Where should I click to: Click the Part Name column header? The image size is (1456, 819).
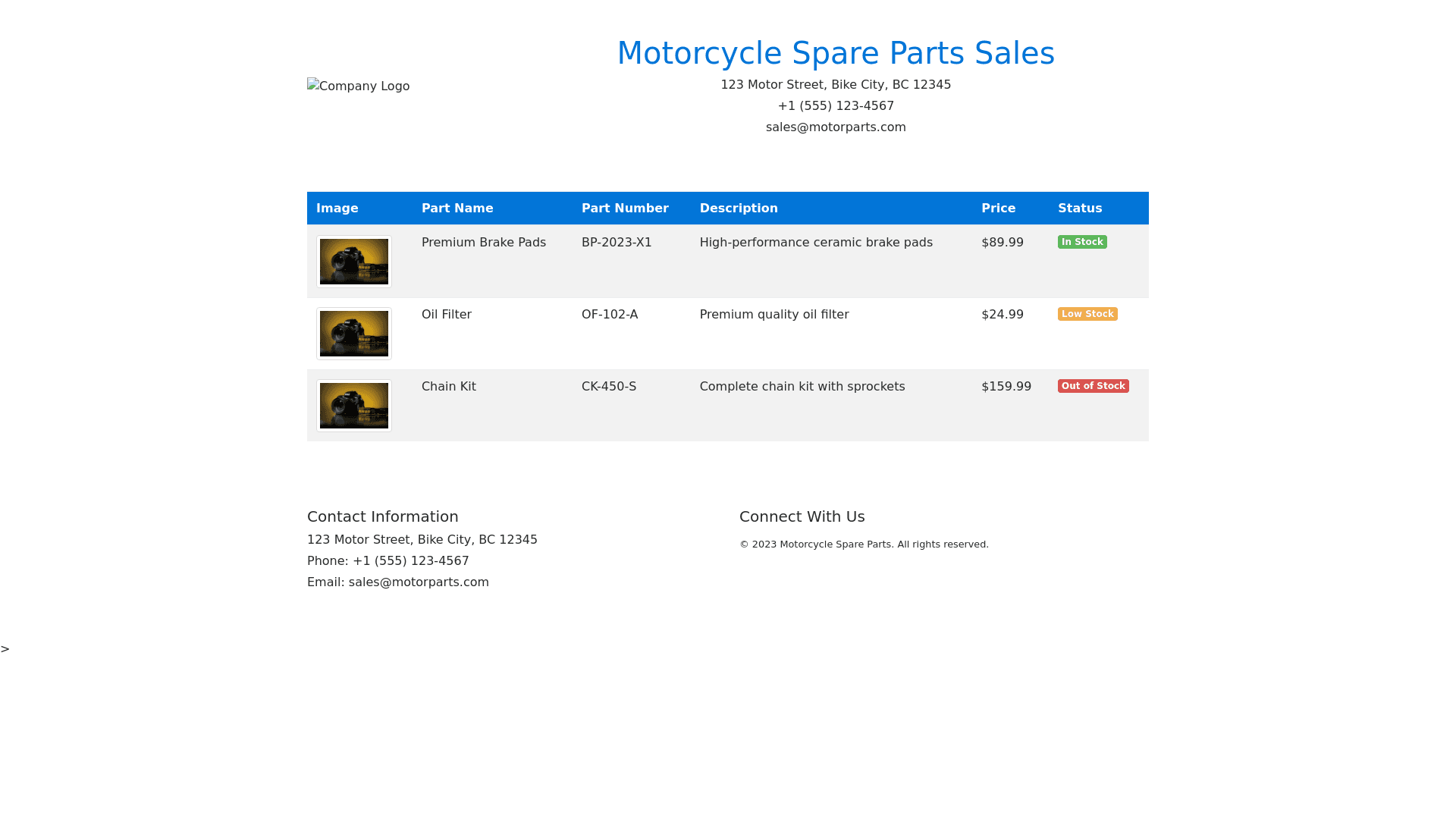click(457, 209)
